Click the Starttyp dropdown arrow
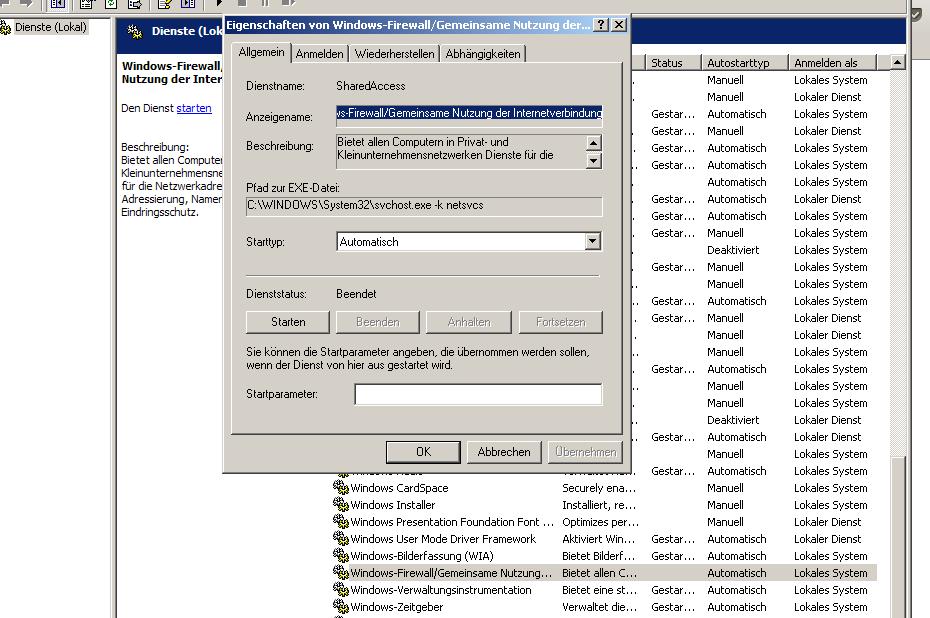The width and height of the screenshot is (930, 618). (x=593, y=241)
